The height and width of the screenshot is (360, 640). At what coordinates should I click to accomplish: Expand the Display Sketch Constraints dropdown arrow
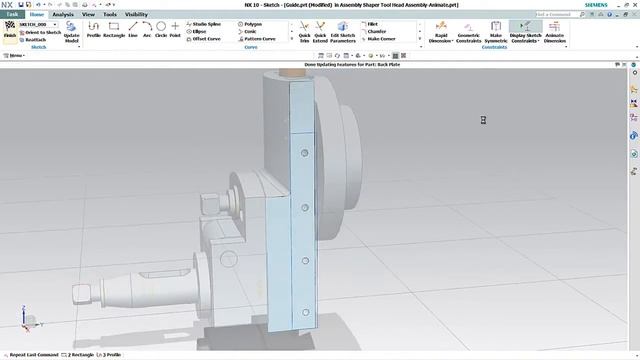(x=538, y=41)
